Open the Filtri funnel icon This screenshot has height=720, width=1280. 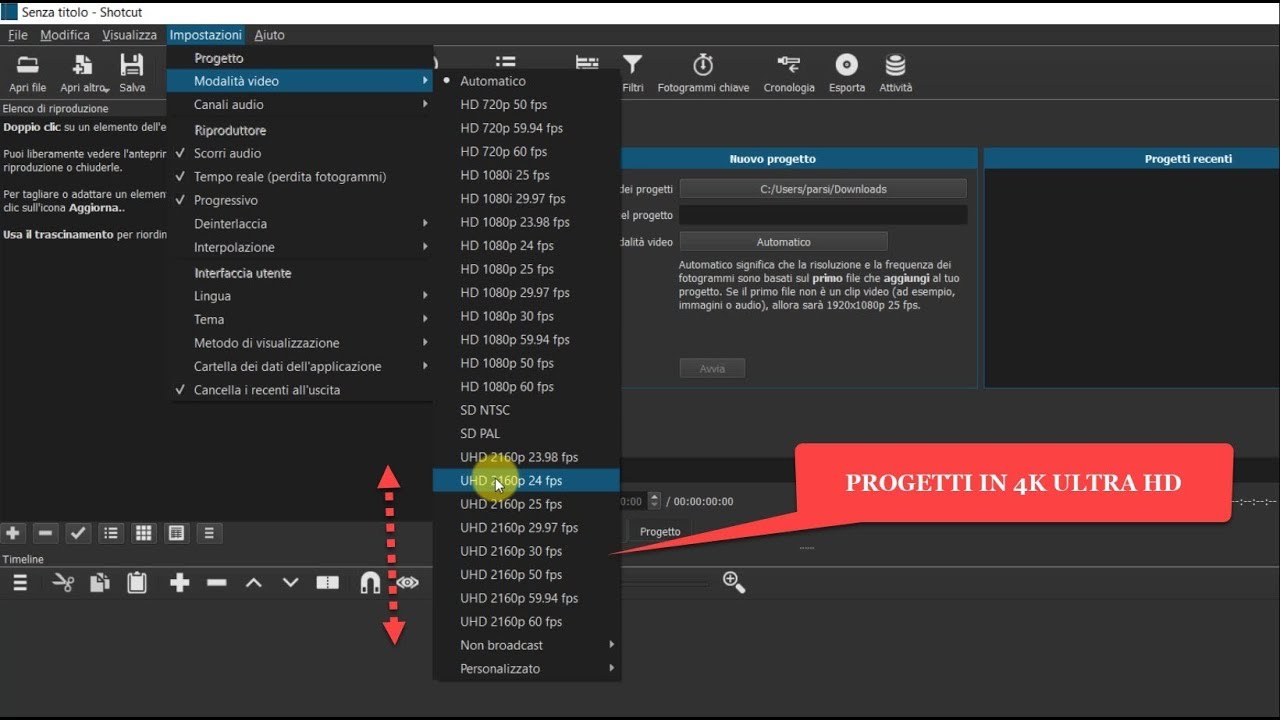(x=633, y=65)
